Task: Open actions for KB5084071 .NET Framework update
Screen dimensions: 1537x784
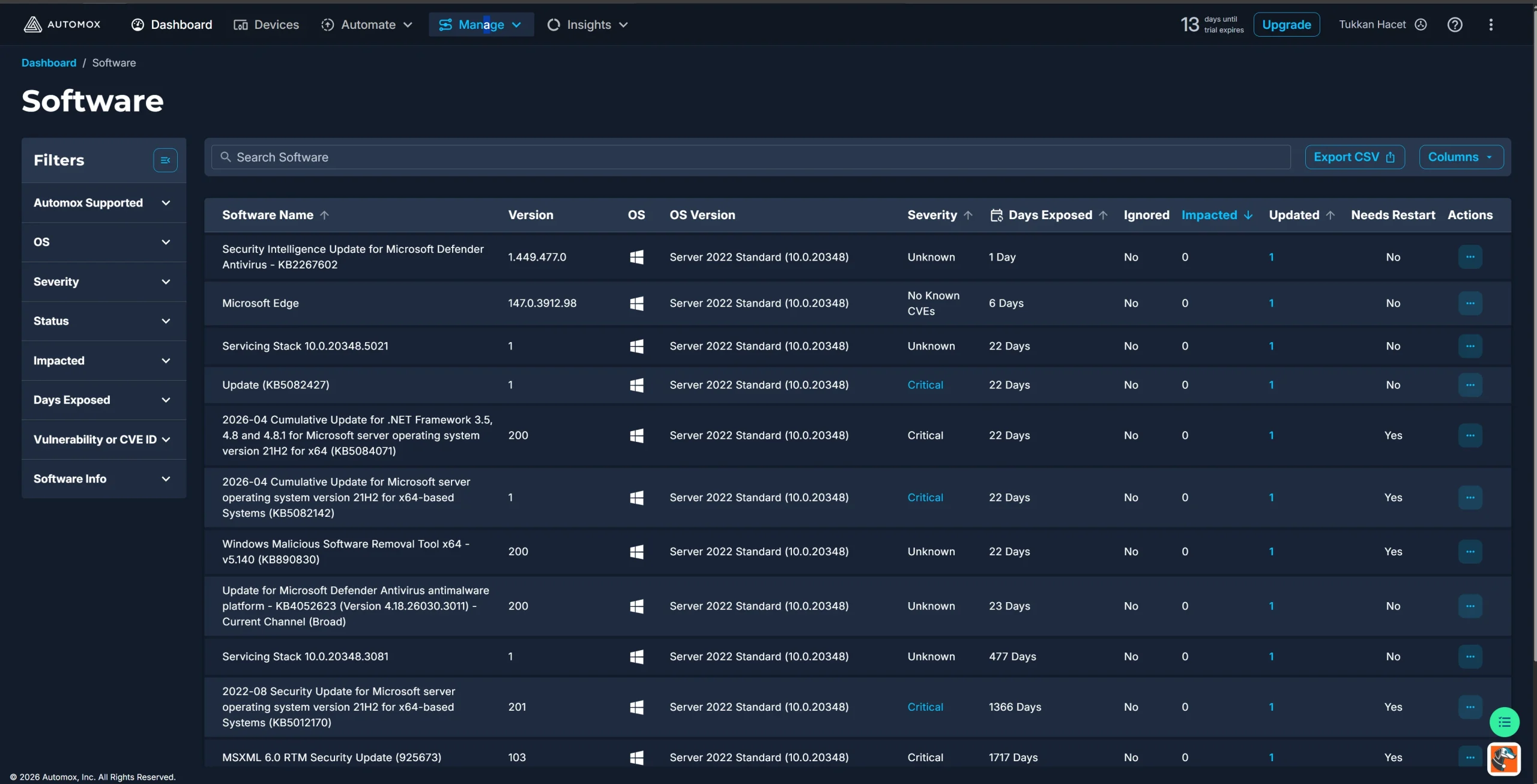Action: click(x=1470, y=435)
